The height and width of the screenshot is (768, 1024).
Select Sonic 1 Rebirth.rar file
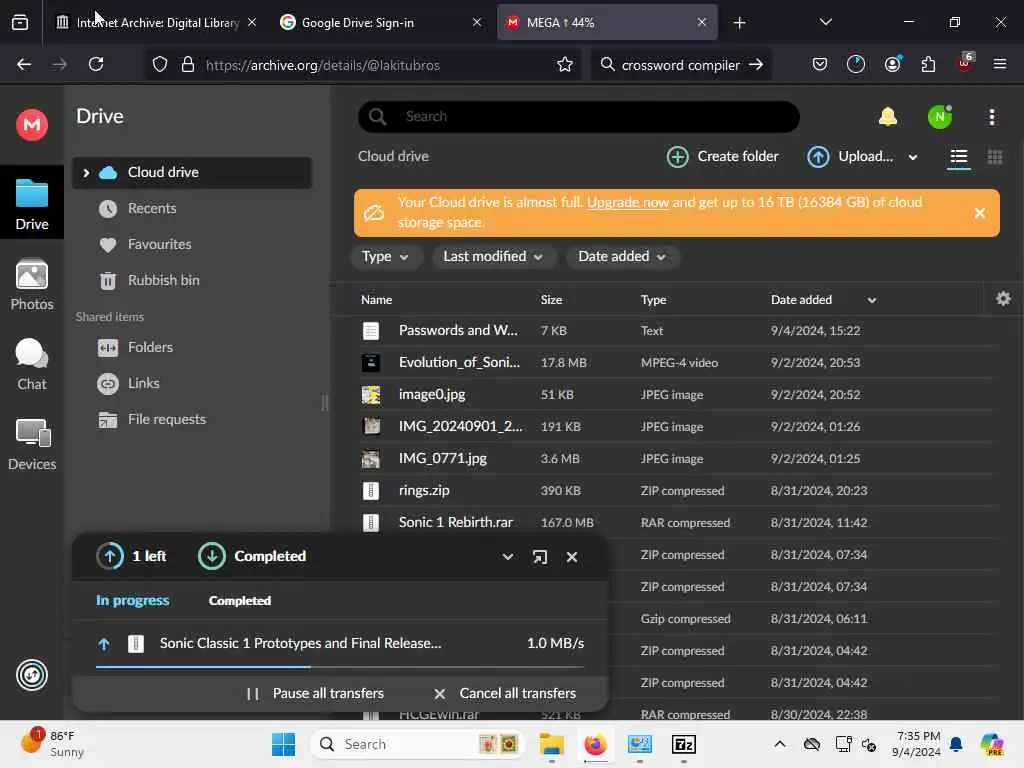(666, 522)
